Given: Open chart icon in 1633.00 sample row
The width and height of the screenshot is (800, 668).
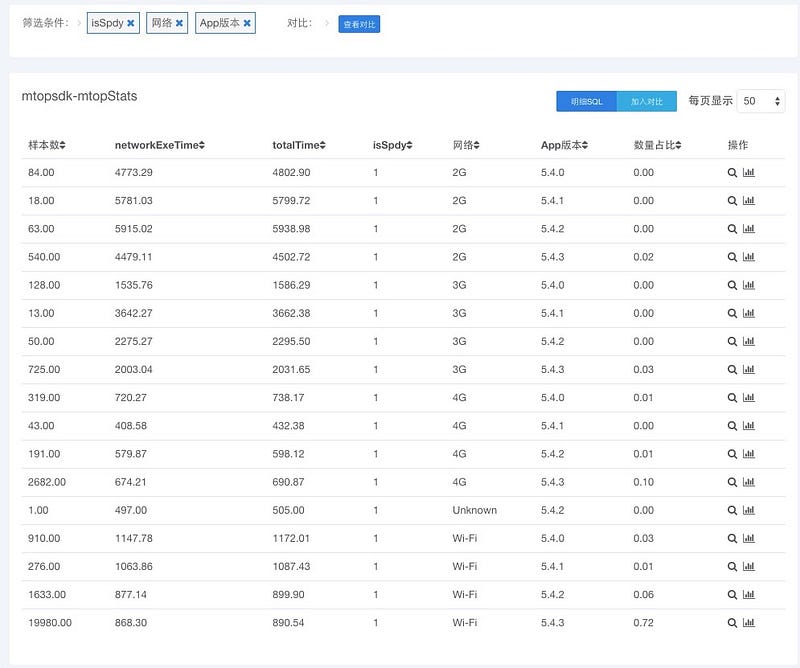Looking at the screenshot, I should [x=748, y=594].
